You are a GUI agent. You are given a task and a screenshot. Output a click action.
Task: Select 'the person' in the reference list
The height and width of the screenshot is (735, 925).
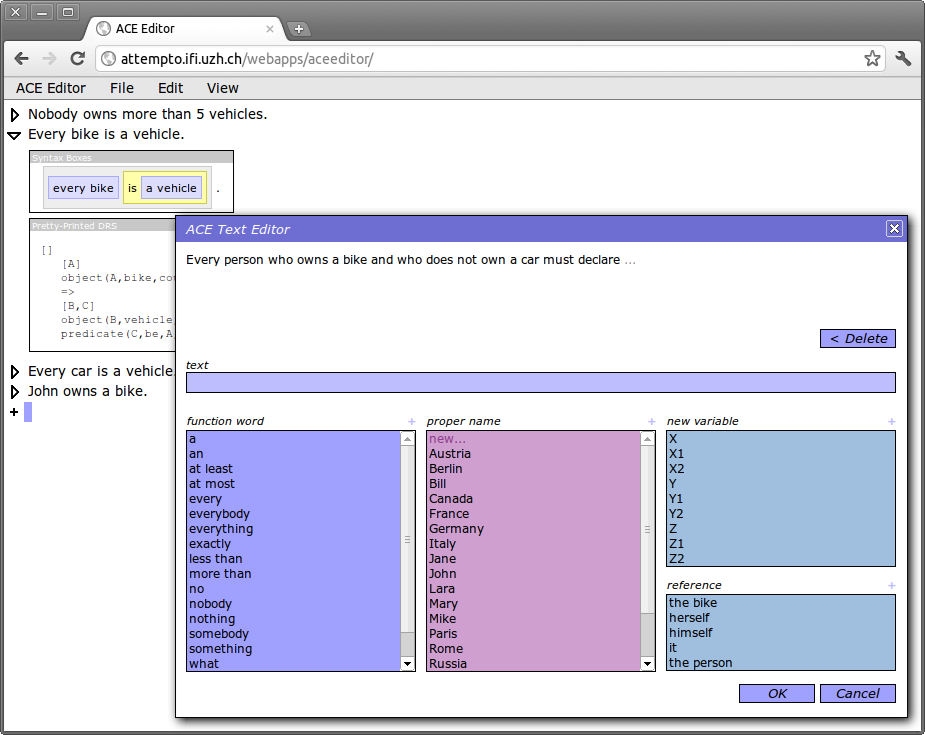[700, 663]
